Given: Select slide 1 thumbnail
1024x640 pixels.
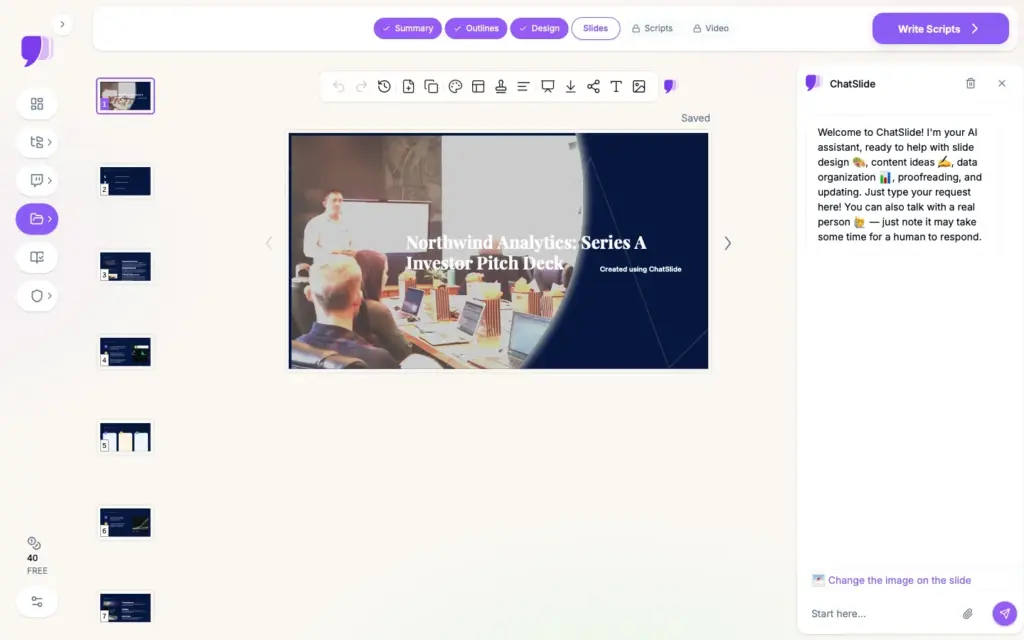Looking at the screenshot, I should coord(125,96).
